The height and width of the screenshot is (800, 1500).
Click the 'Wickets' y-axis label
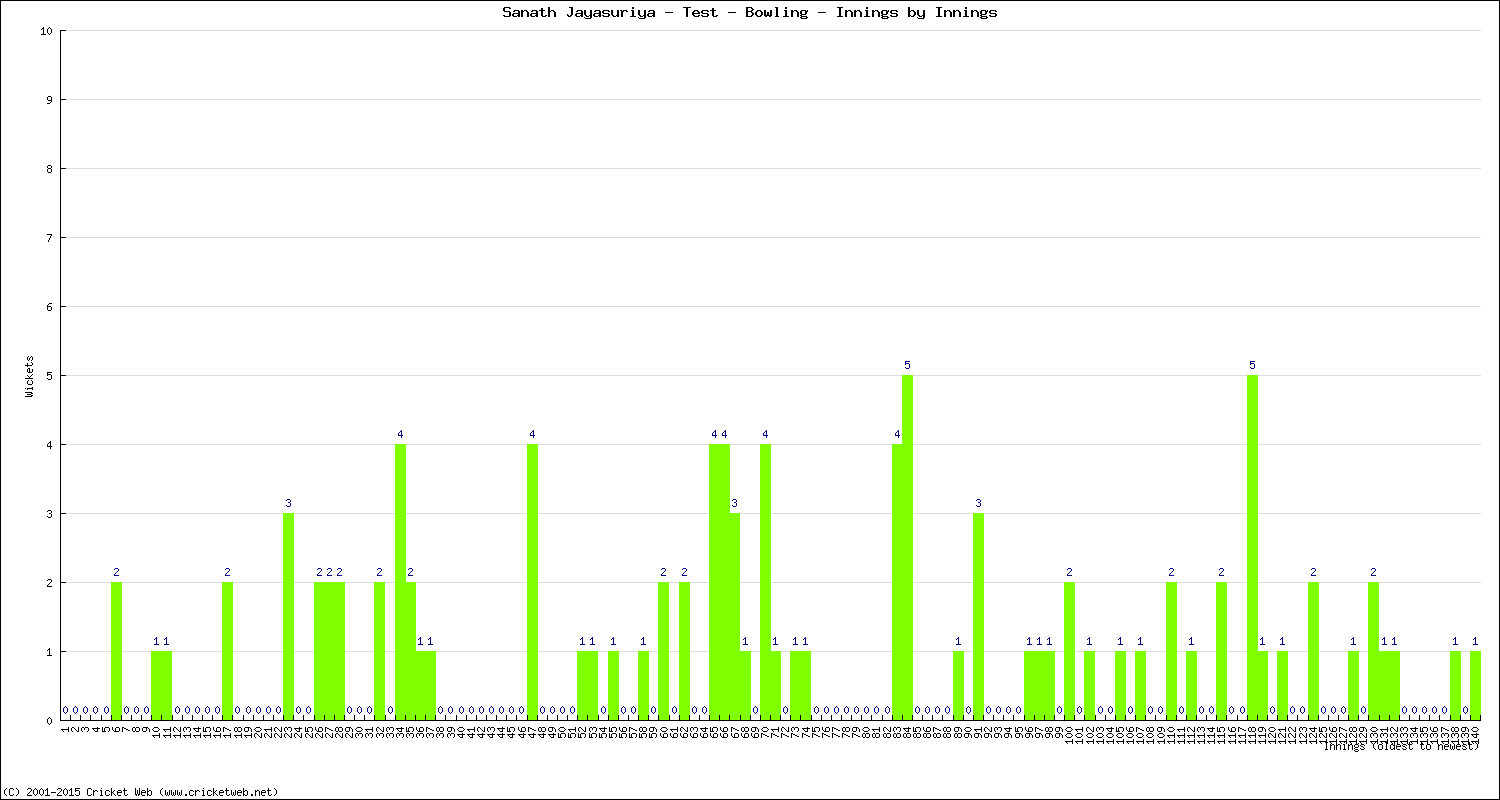[x=30, y=376]
